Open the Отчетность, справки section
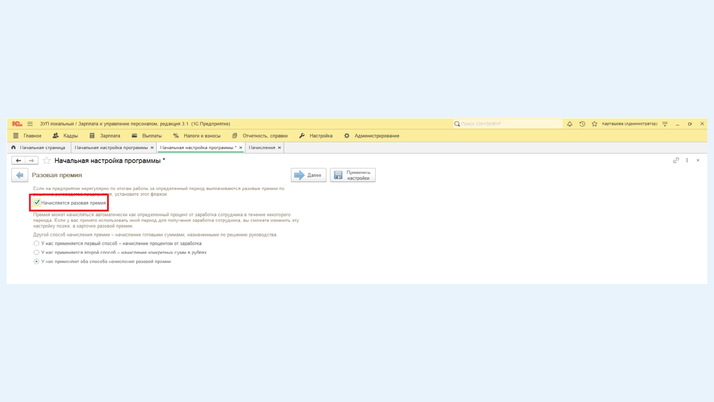Screen dimensions: 714x402 pyautogui.click(x=260, y=136)
